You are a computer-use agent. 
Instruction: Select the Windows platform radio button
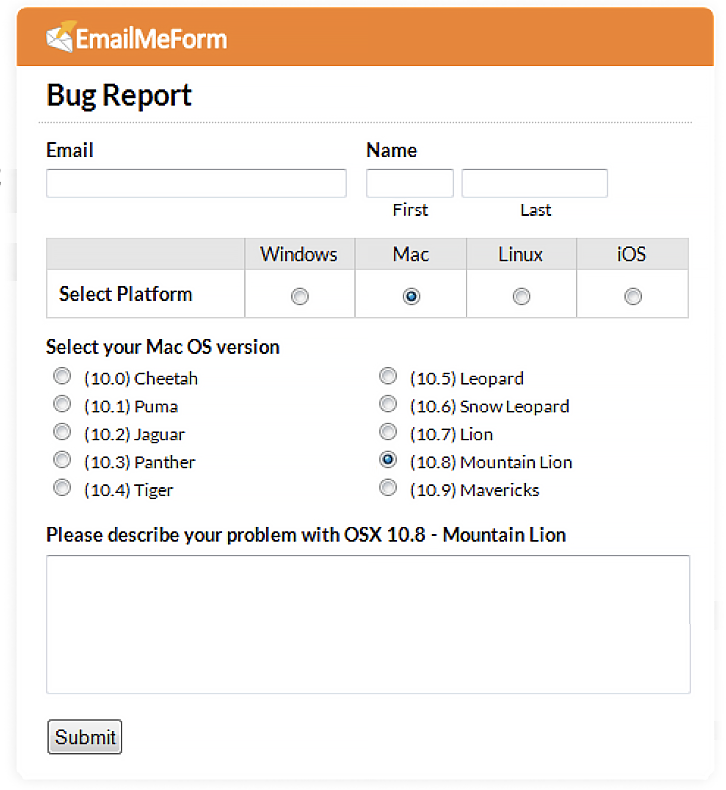tap(300, 296)
